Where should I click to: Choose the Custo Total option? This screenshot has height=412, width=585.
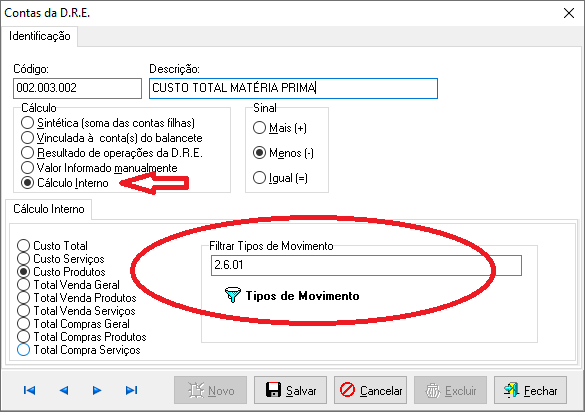tap(52, 246)
